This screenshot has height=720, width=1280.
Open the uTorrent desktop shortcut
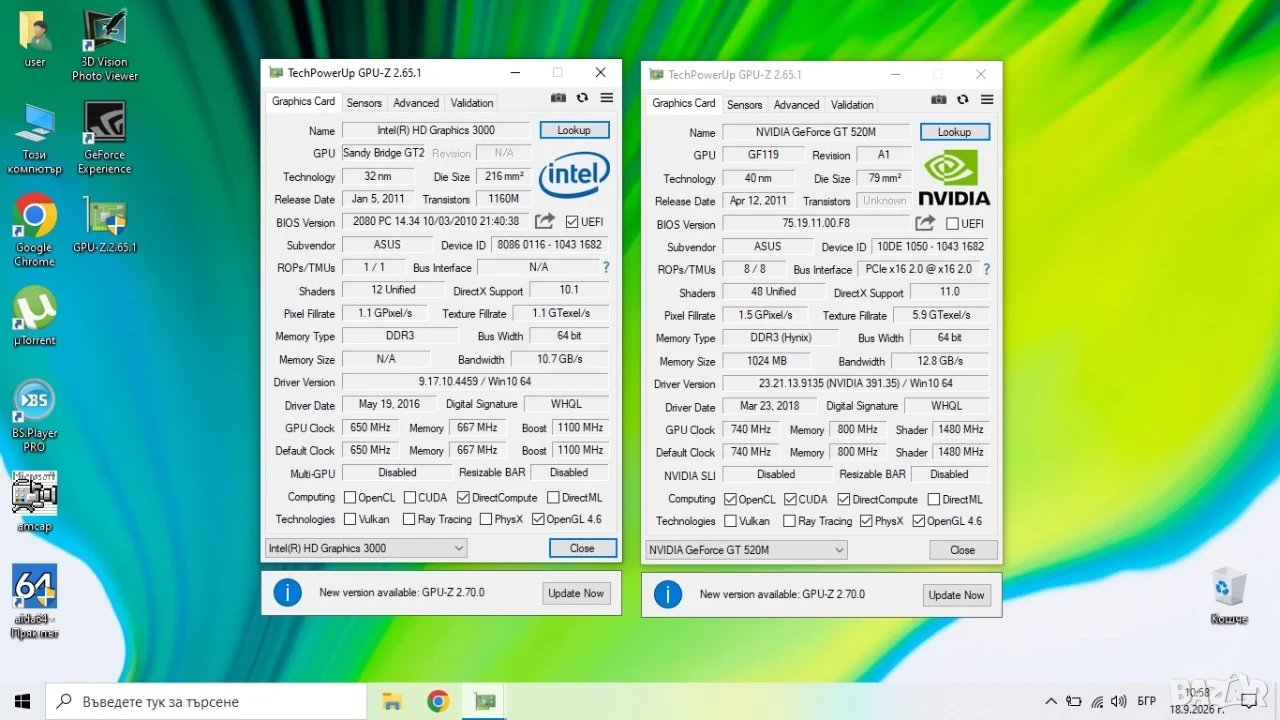pyautogui.click(x=34, y=317)
